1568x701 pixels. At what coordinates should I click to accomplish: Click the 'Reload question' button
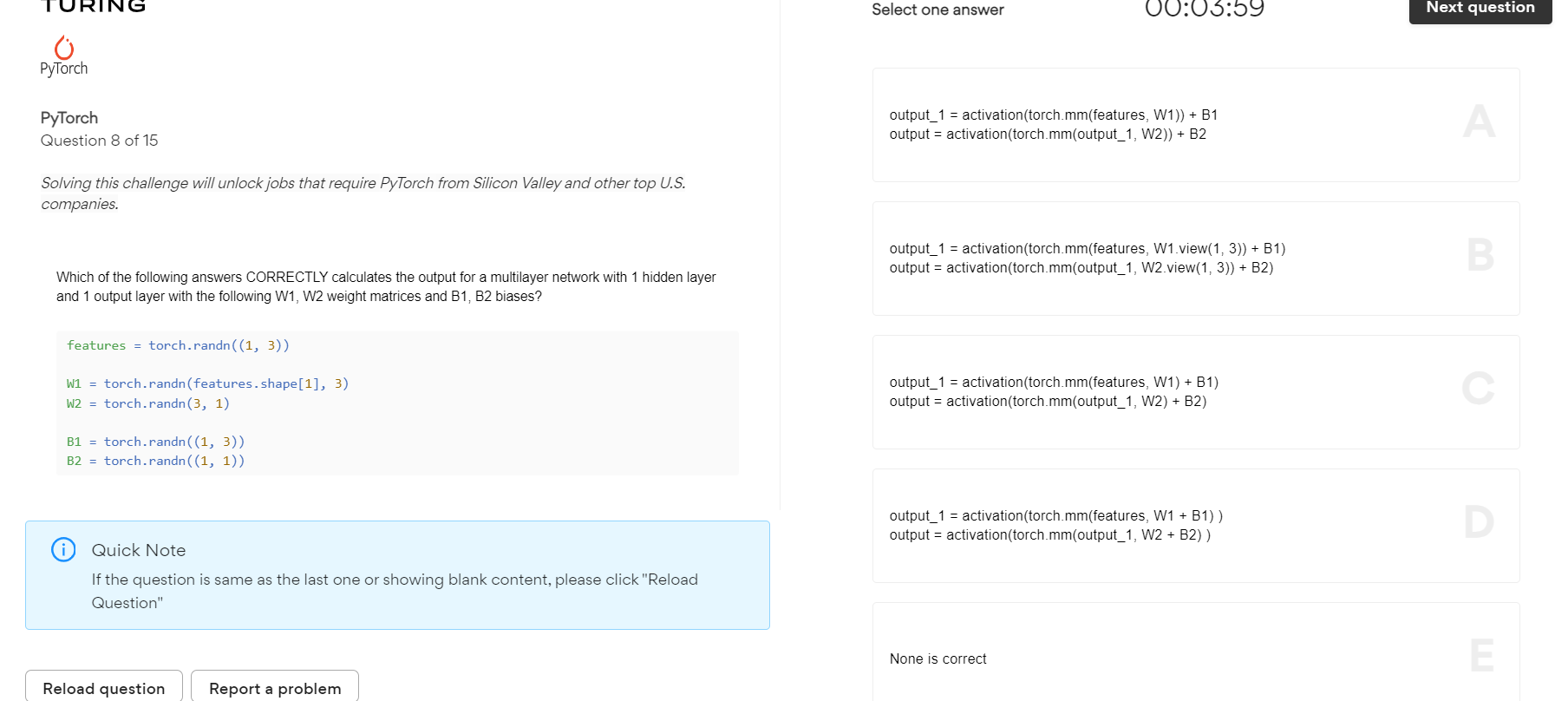coord(103,687)
